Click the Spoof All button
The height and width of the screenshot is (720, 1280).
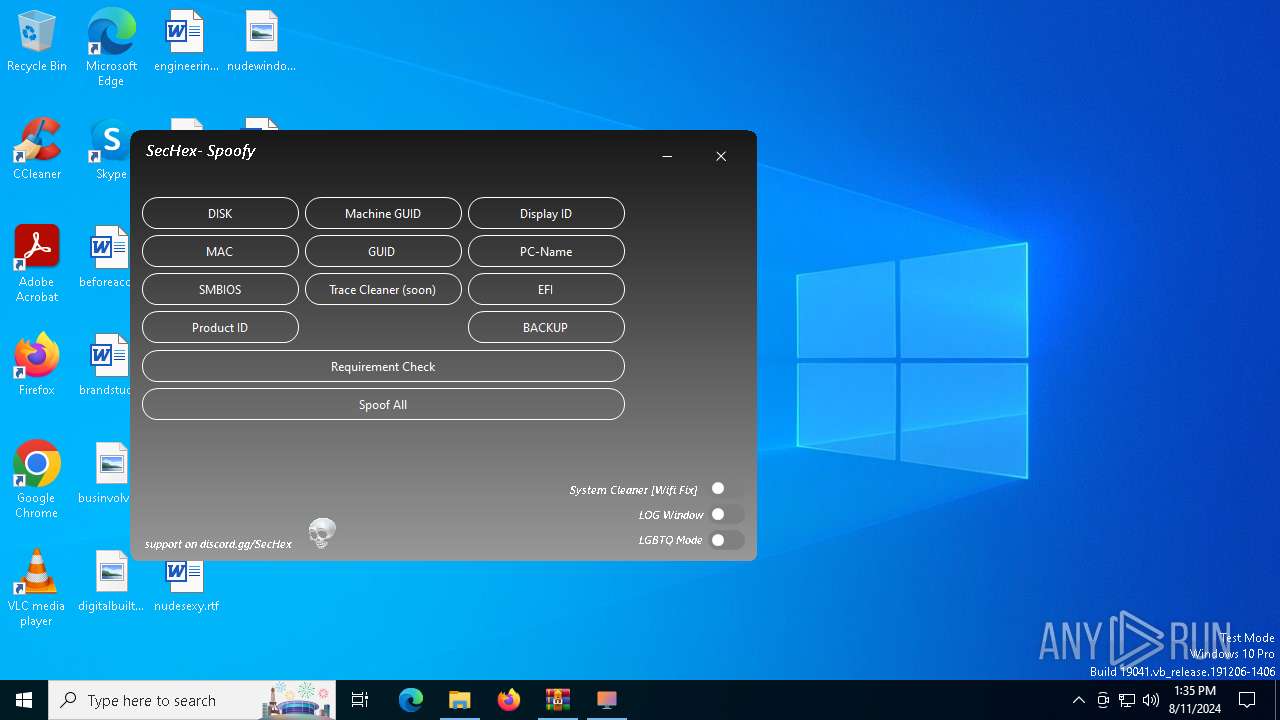[383, 404]
